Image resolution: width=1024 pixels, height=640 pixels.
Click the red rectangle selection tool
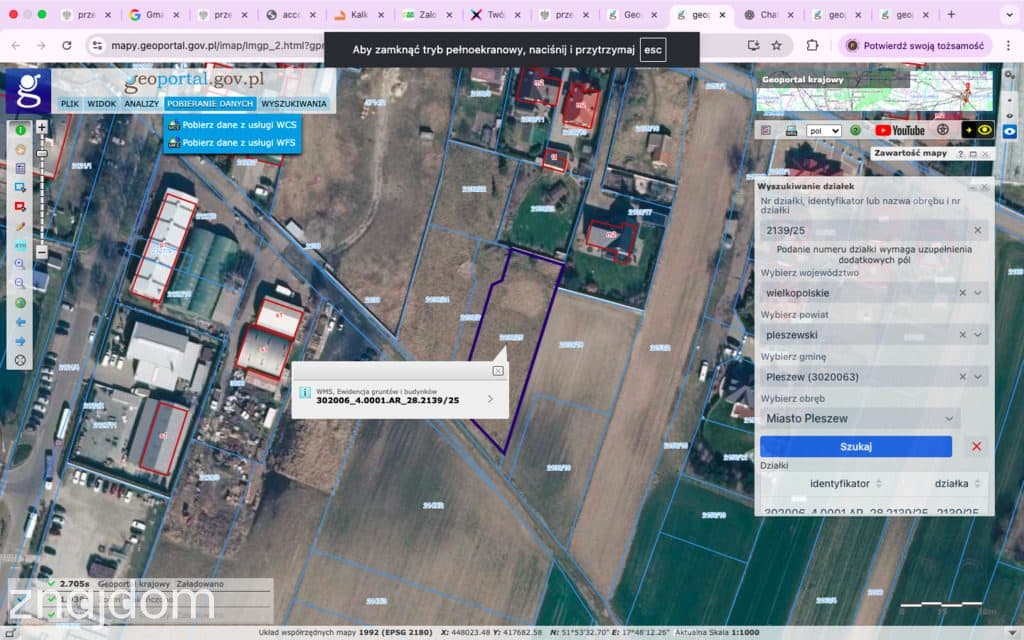click(x=20, y=206)
